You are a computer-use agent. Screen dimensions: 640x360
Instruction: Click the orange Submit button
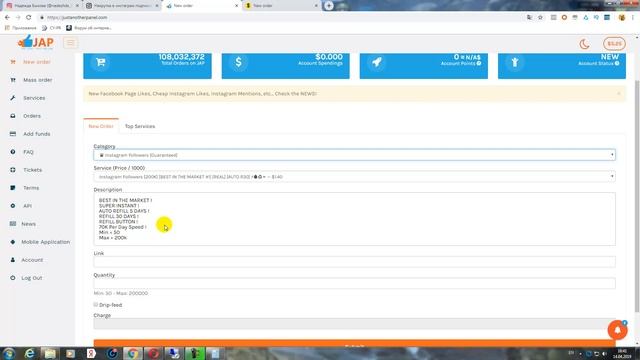[354, 343]
